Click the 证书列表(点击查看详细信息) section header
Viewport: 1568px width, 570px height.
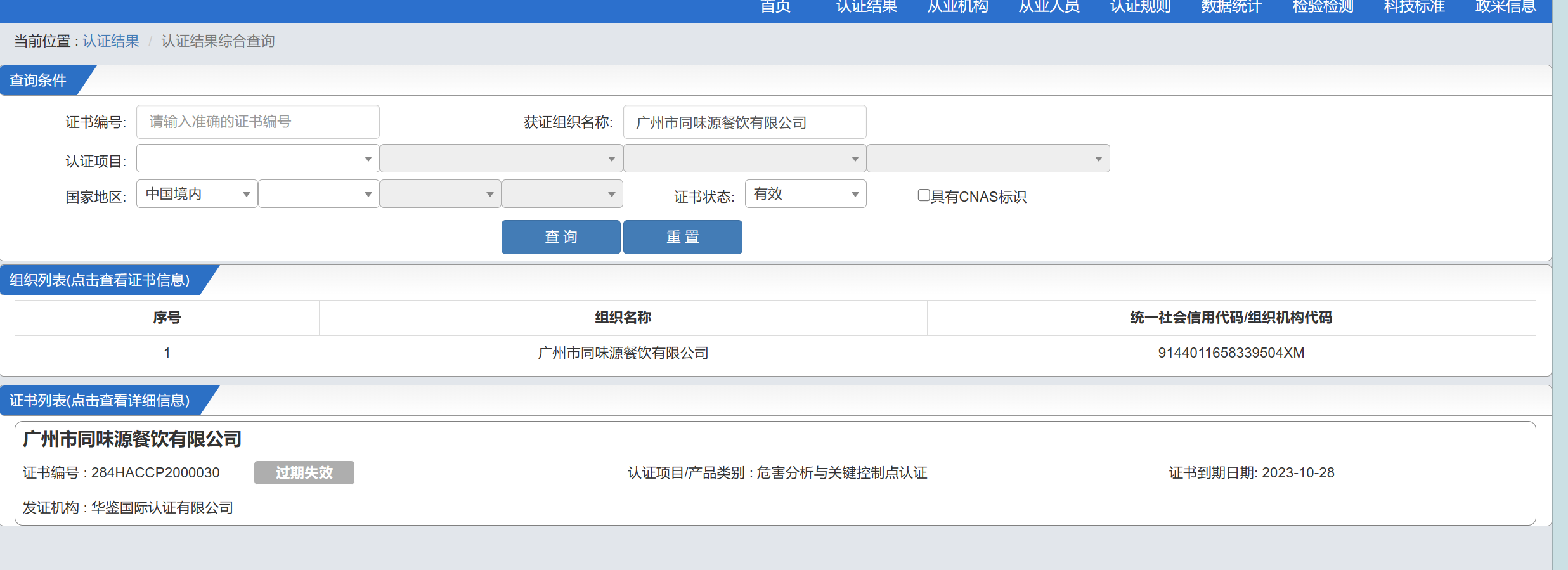(100, 401)
